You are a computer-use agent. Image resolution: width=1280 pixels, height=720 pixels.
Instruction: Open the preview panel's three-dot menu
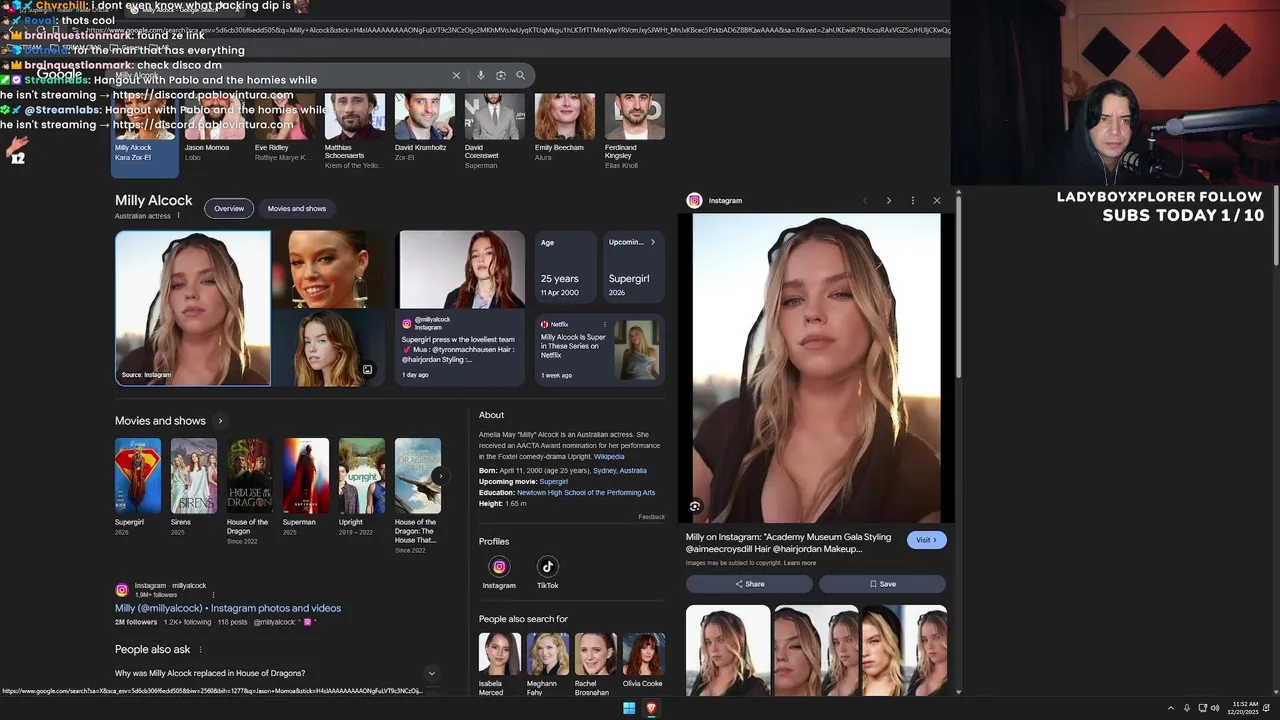(x=912, y=201)
